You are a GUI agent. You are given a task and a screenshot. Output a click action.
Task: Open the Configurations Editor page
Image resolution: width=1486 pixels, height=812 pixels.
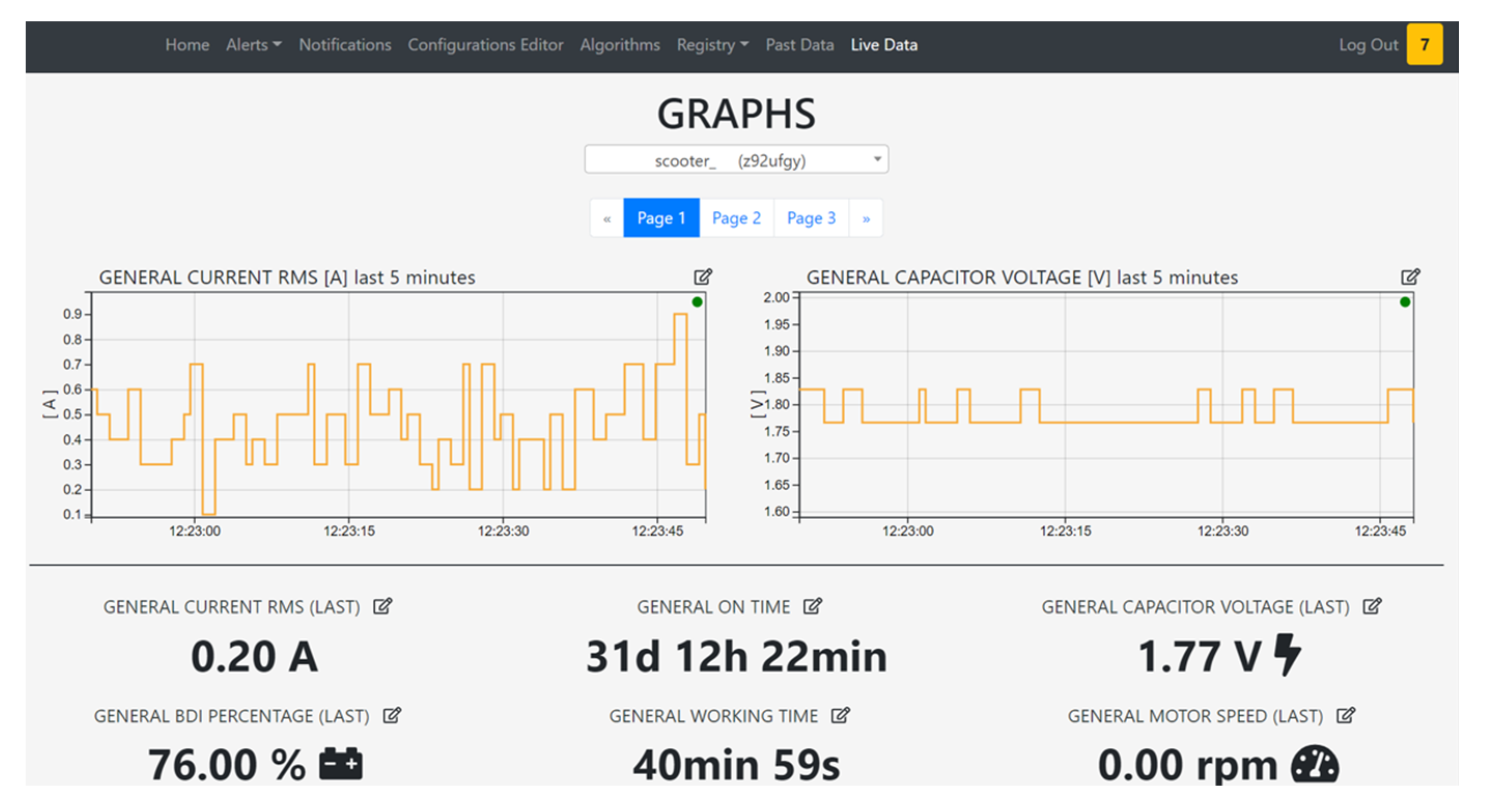point(485,45)
